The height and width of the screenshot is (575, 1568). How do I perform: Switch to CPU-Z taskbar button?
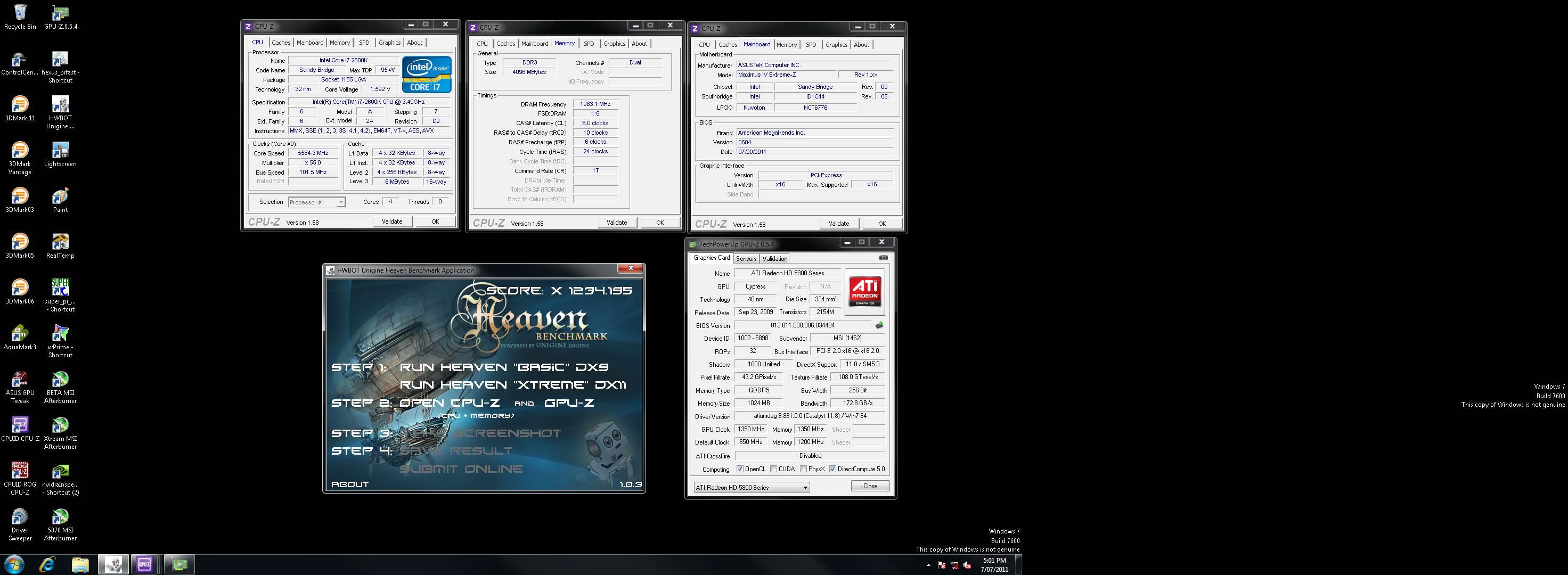point(144,564)
